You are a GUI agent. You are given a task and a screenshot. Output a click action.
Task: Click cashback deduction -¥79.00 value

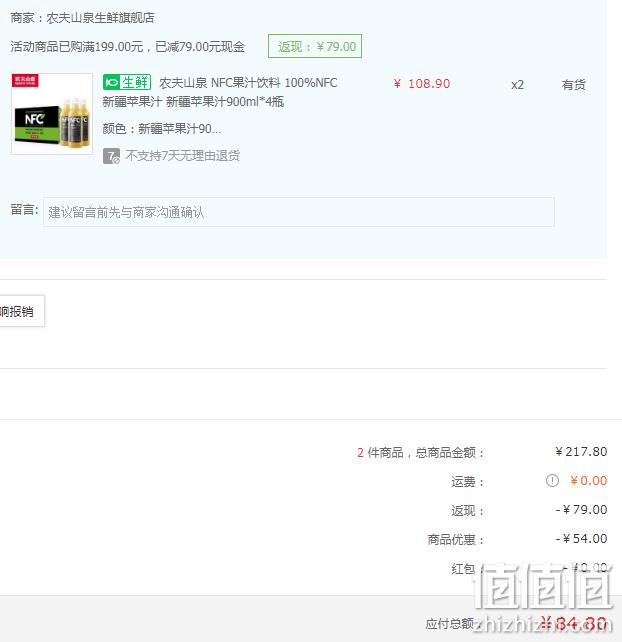tap(581, 510)
